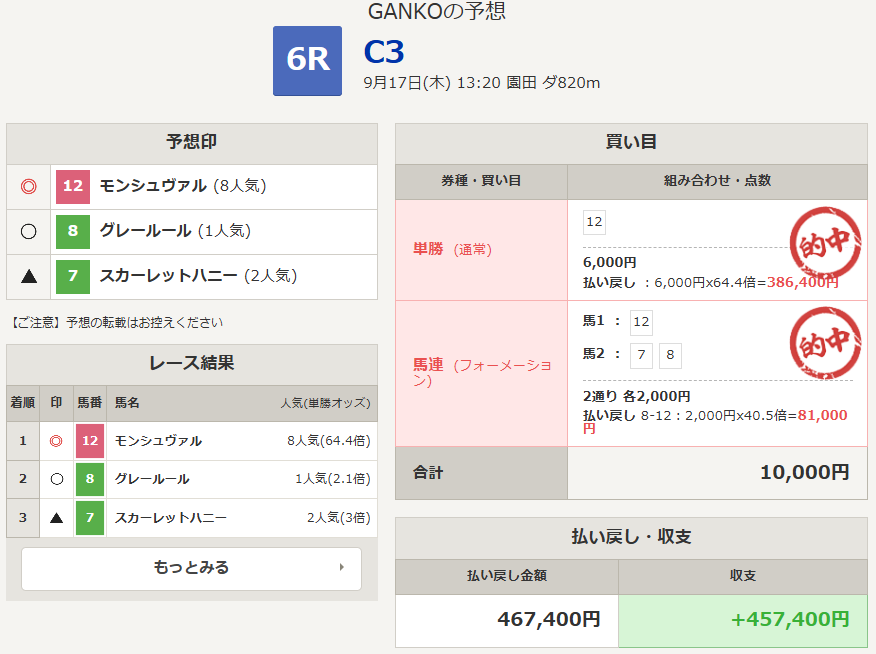Click boxed number 12 in 単勝 combination
Image resolution: width=876 pixels, height=654 pixels.
(x=594, y=222)
